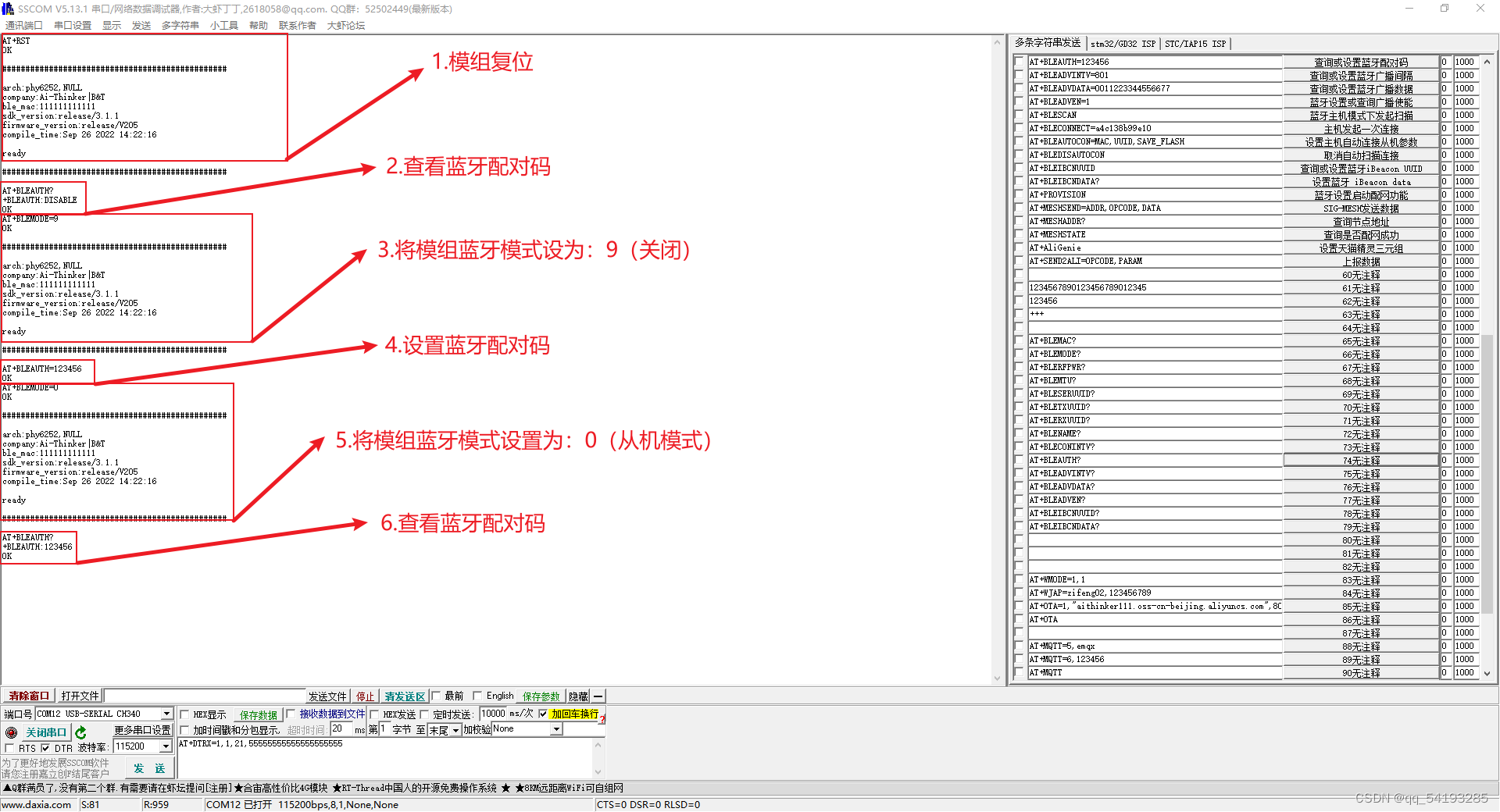The height and width of the screenshot is (812, 1500).
Task: Click the send text area with AT+DTRX
Action: pyautogui.click(x=386, y=757)
